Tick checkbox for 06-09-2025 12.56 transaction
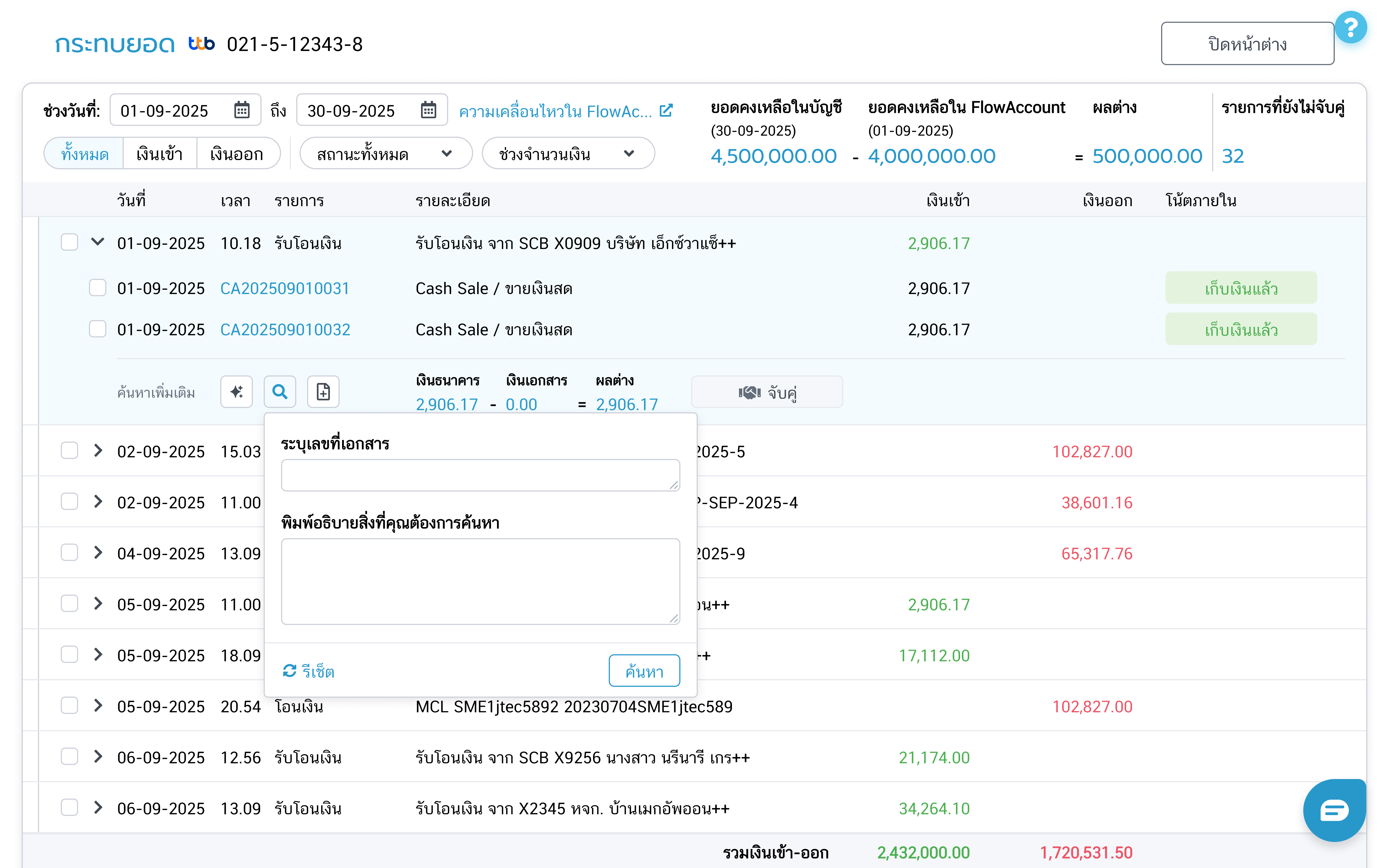 (69, 757)
